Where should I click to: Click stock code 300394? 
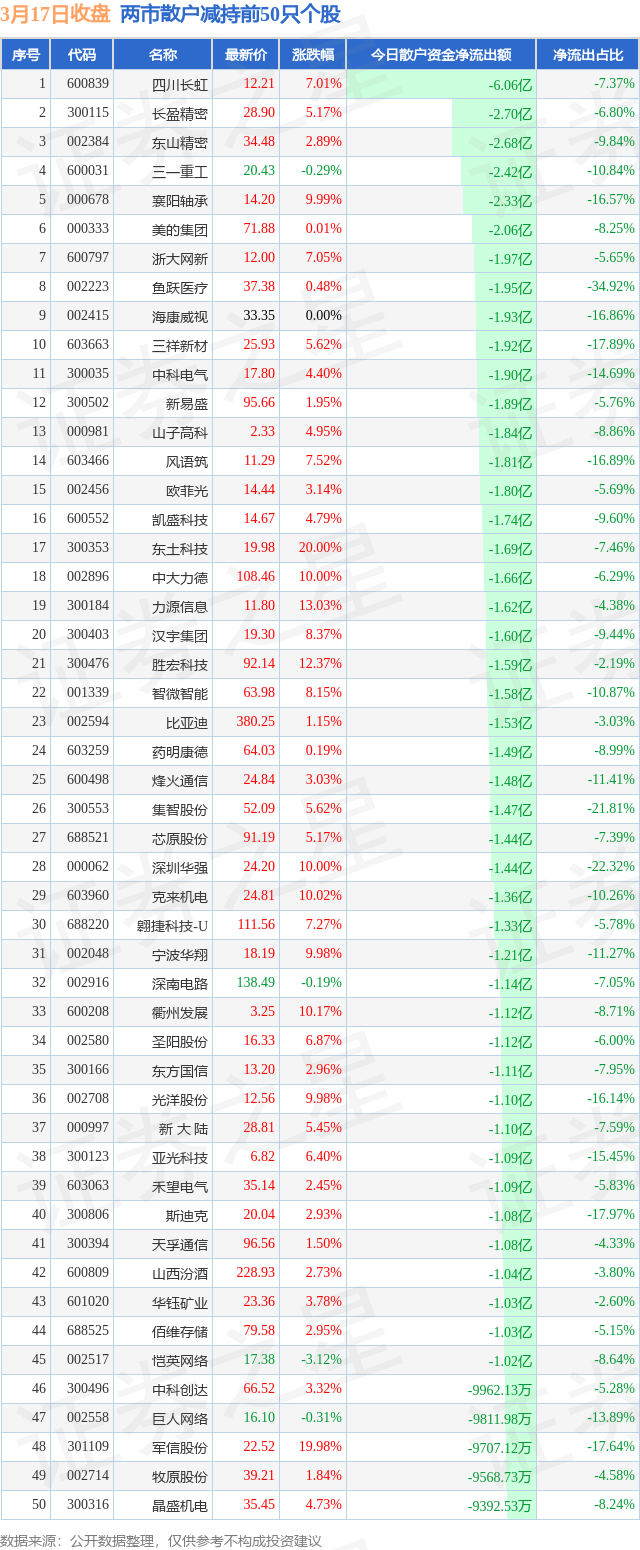[88, 1244]
